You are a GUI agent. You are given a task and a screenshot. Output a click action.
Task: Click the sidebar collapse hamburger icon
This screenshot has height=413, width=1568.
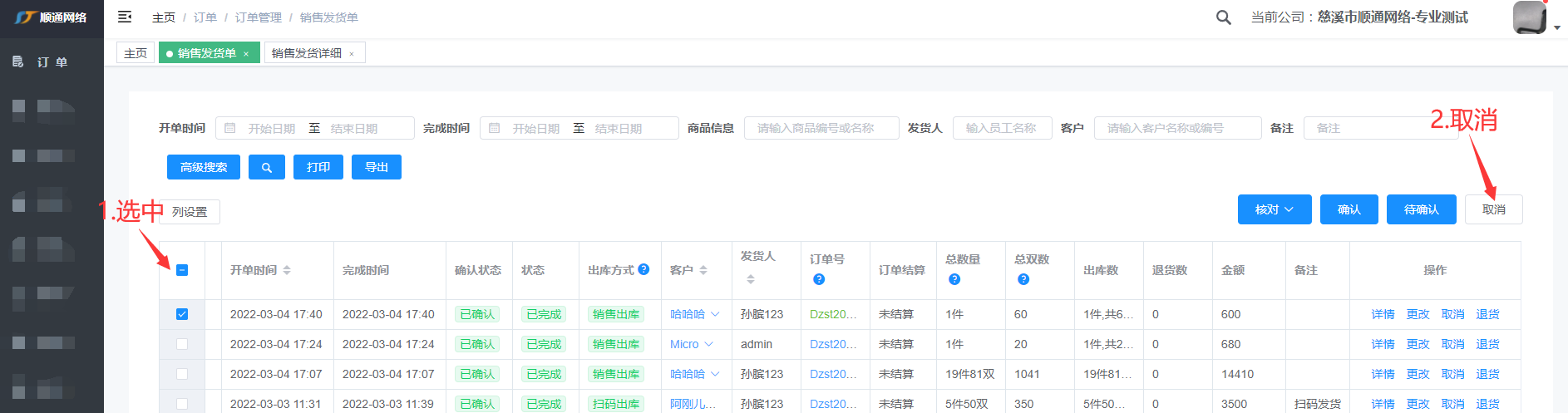[125, 17]
